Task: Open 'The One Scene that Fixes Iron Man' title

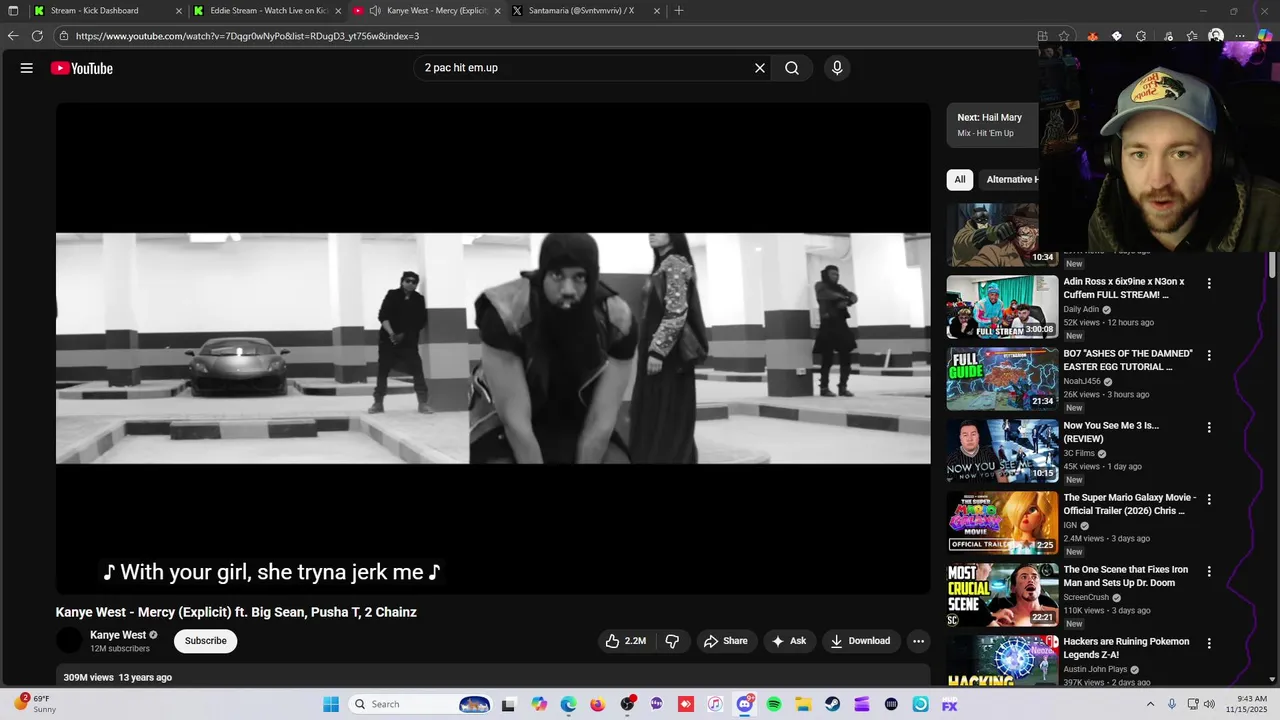Action: click(x=1125, y=576)
